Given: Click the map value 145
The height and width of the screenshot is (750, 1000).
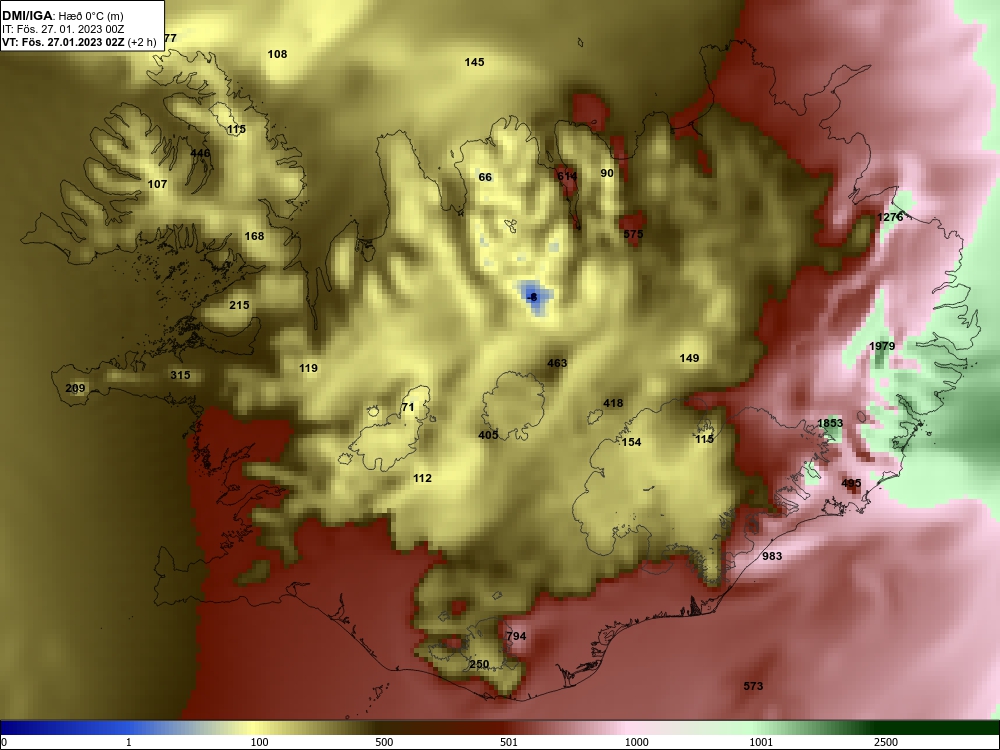Looking at the screenshot, I should point(474,62).
